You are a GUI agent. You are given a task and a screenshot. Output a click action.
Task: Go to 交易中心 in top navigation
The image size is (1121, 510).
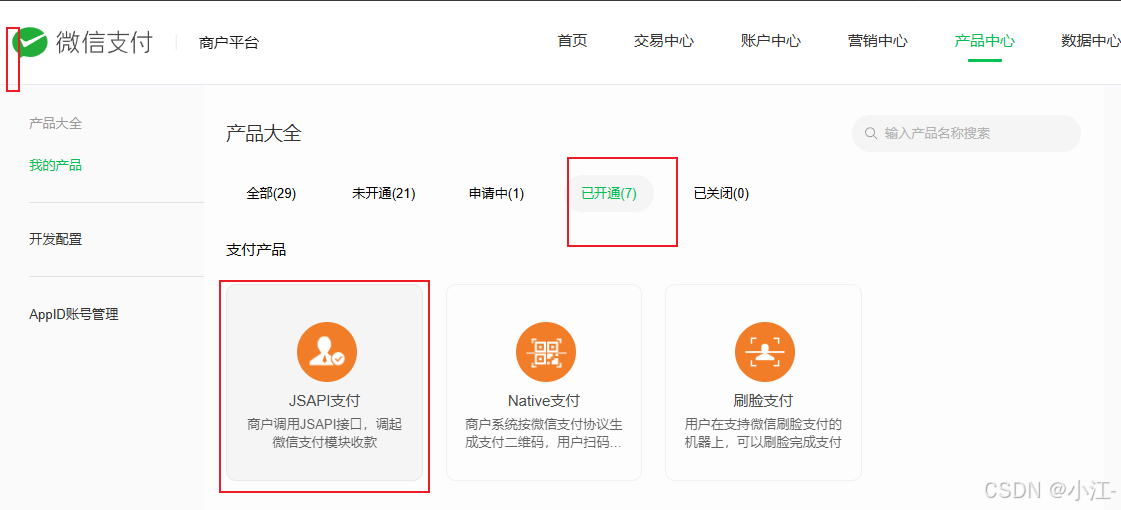pyautogui.click(x=663, y=41)
